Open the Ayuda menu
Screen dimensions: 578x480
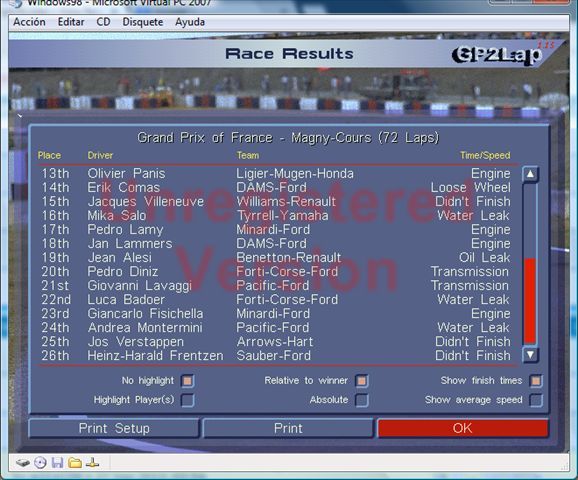(190, 22)
